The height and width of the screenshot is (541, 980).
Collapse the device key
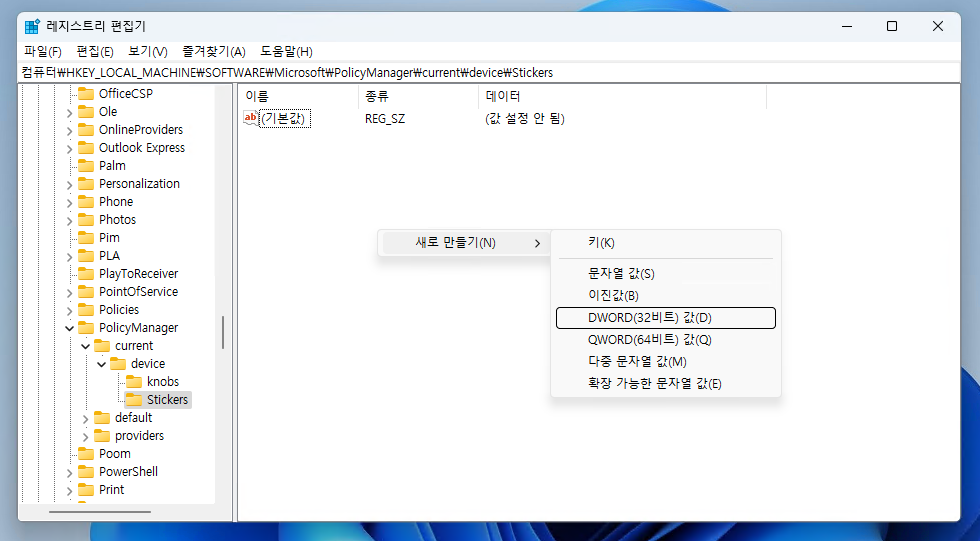(101, 364)
